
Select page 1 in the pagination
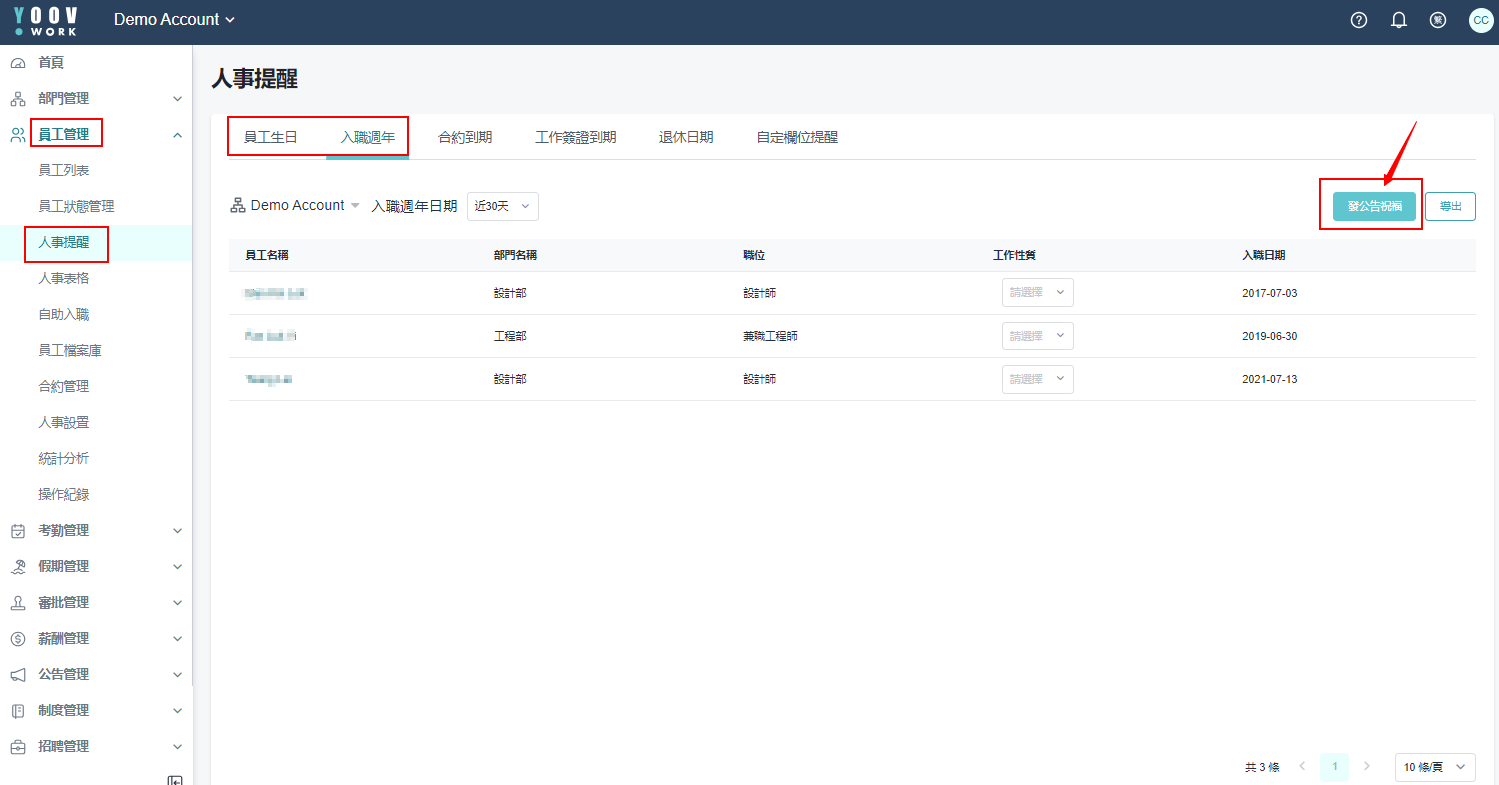[1334, 767]
